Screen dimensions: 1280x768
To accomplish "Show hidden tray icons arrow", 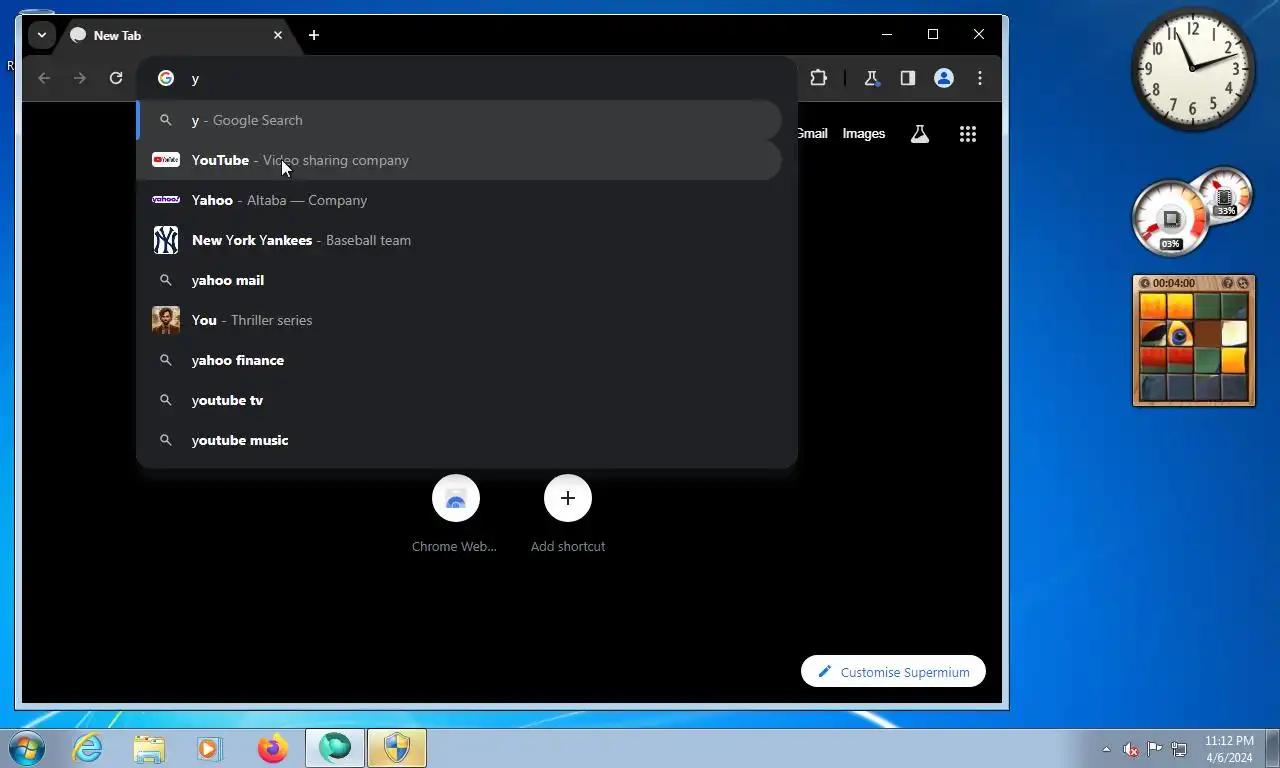I will click(x=1106, y=749).
